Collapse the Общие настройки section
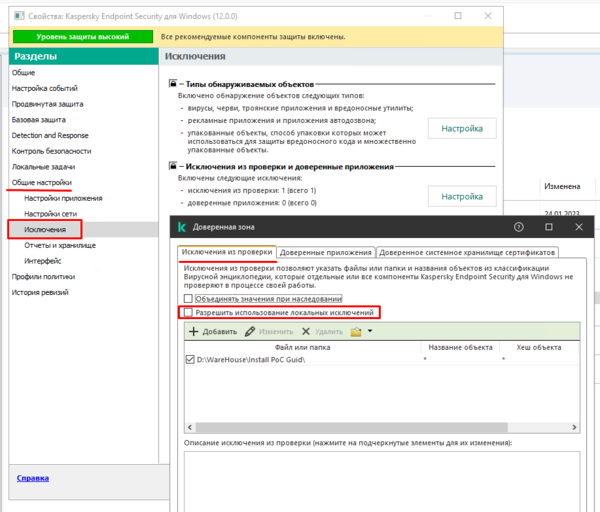Screen dimensions: 600x512 [x=41, y=183]
